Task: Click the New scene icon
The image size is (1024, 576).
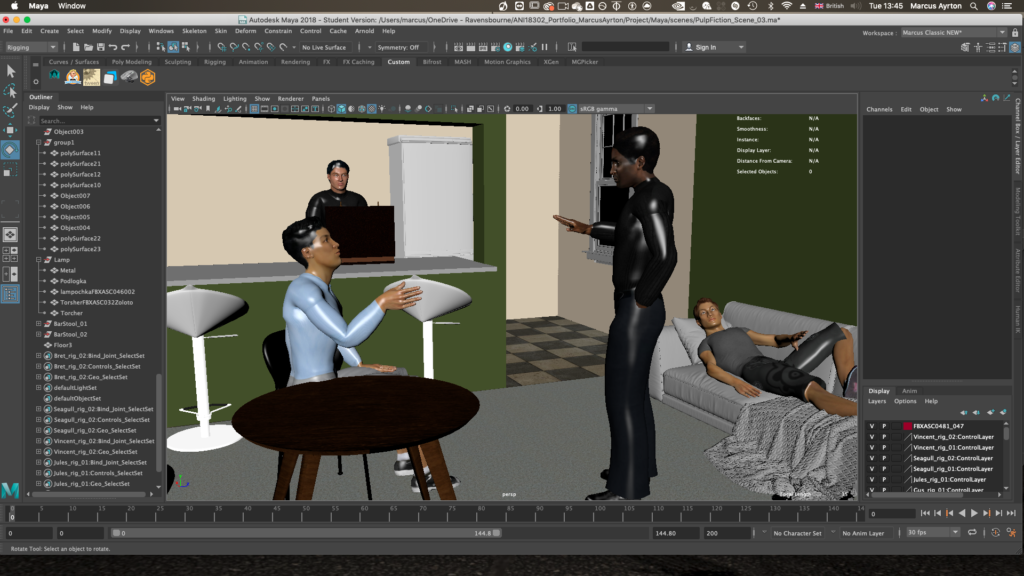Action: click(x=76, y=47)
